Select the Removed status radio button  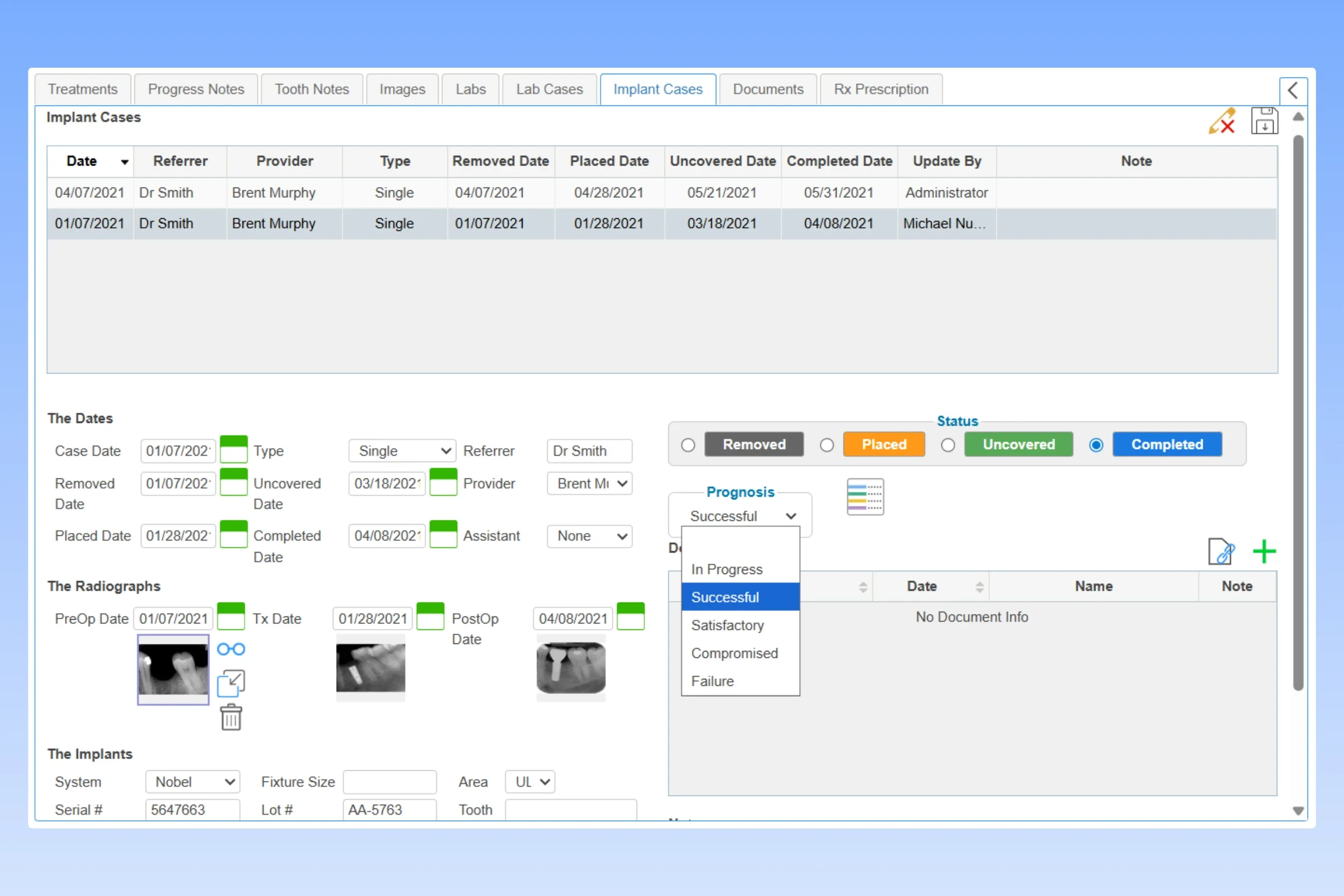point(688,445)
